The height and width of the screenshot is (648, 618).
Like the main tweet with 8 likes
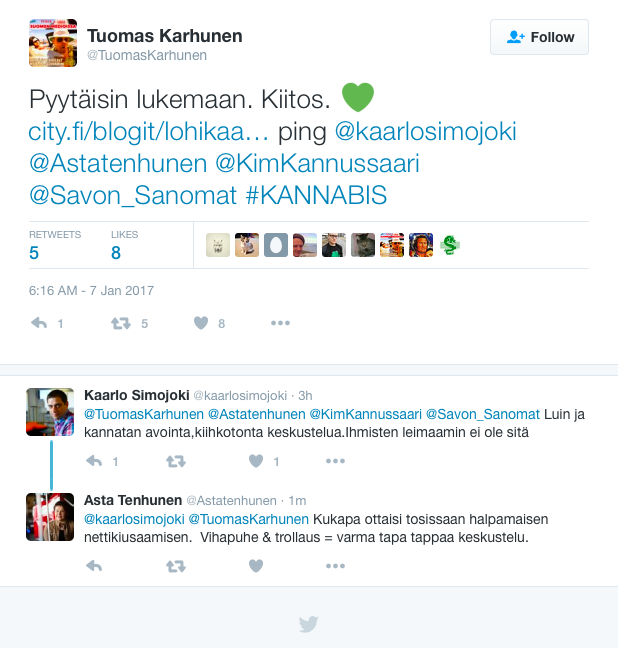tap(201, 323)
